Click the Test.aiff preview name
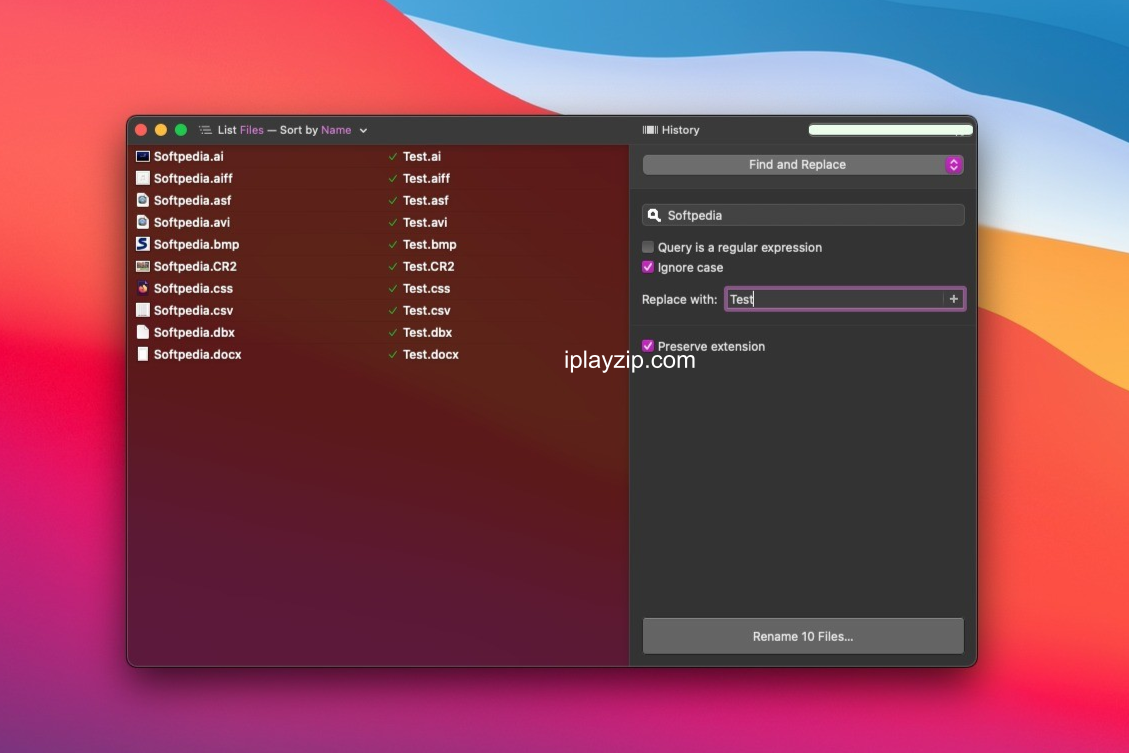This screenshot has height=753, width=1129. tap(426, 179)
